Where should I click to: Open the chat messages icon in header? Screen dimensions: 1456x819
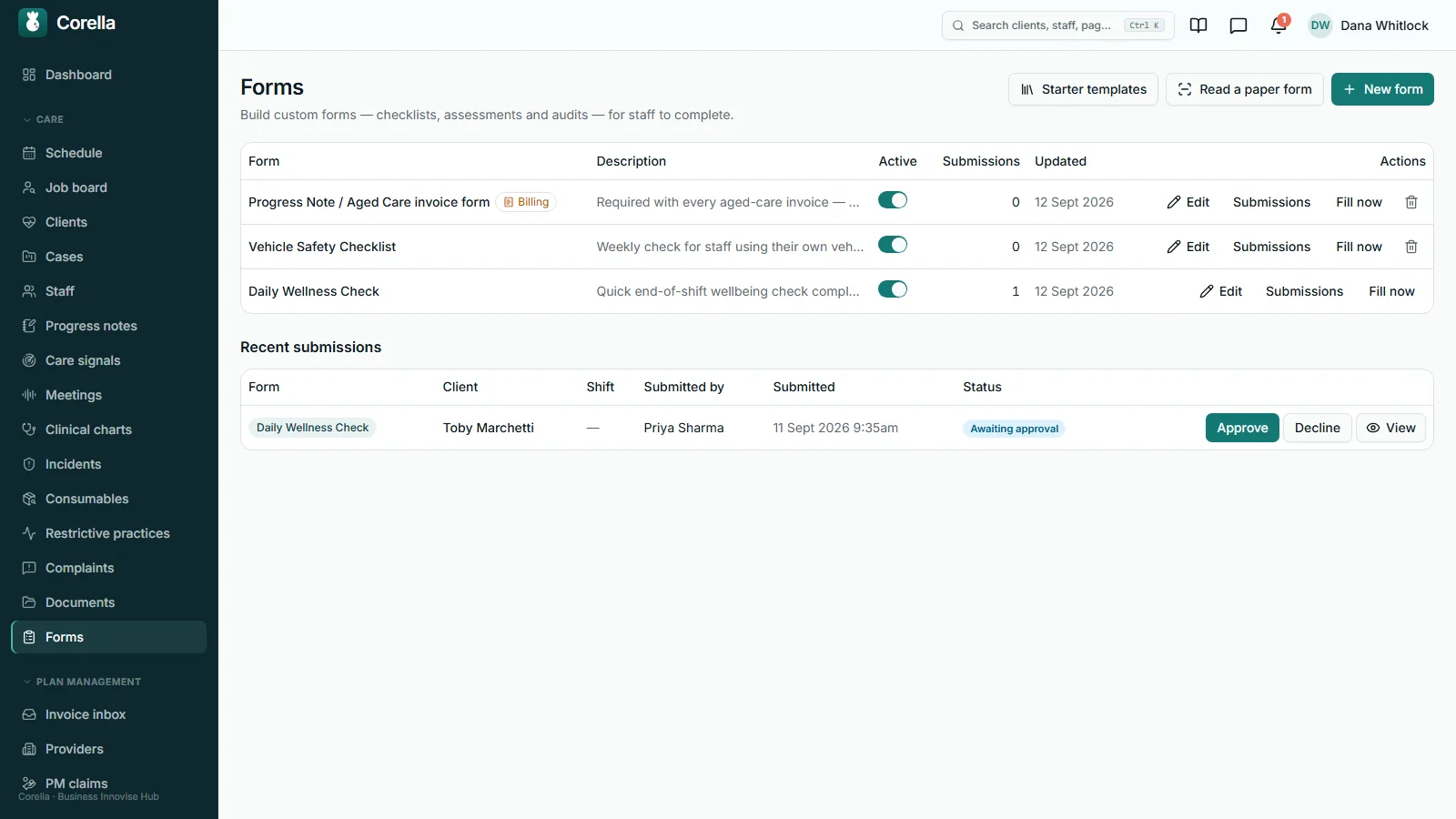point(1239,25)
